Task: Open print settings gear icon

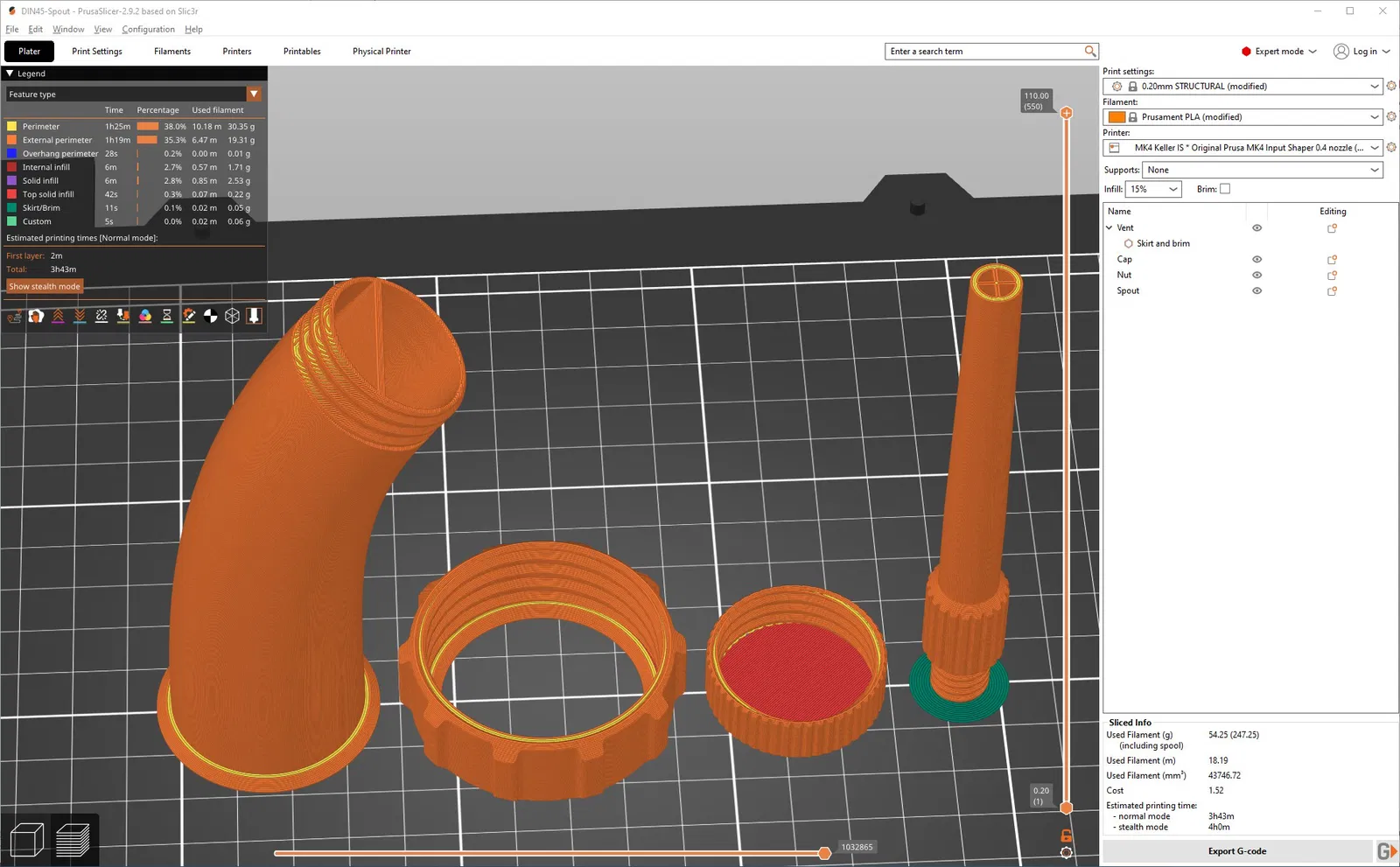Action: tap(1391, 86)
